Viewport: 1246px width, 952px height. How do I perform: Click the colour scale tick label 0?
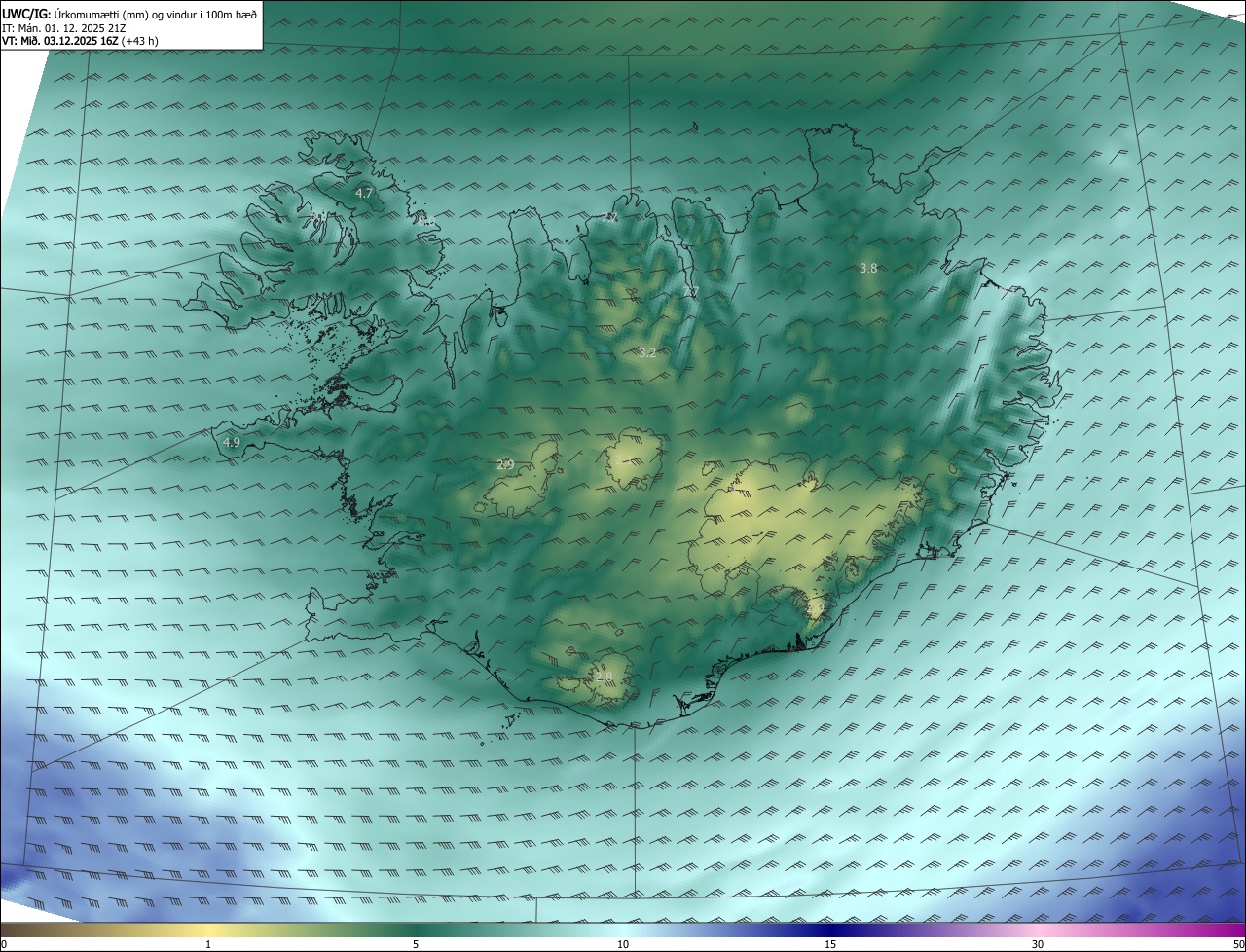point(4,944)
